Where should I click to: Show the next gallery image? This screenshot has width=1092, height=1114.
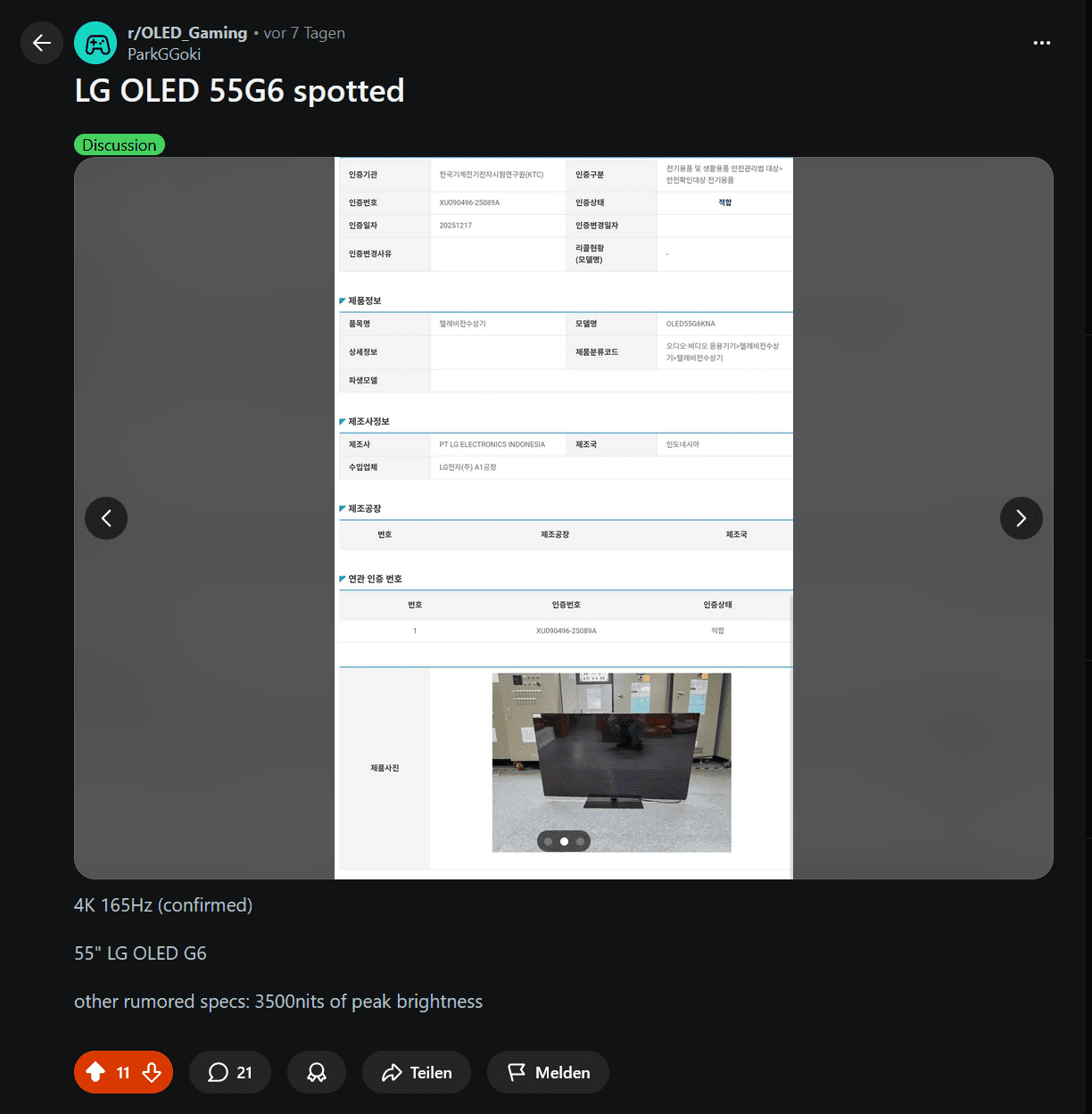pos(1022,518)
